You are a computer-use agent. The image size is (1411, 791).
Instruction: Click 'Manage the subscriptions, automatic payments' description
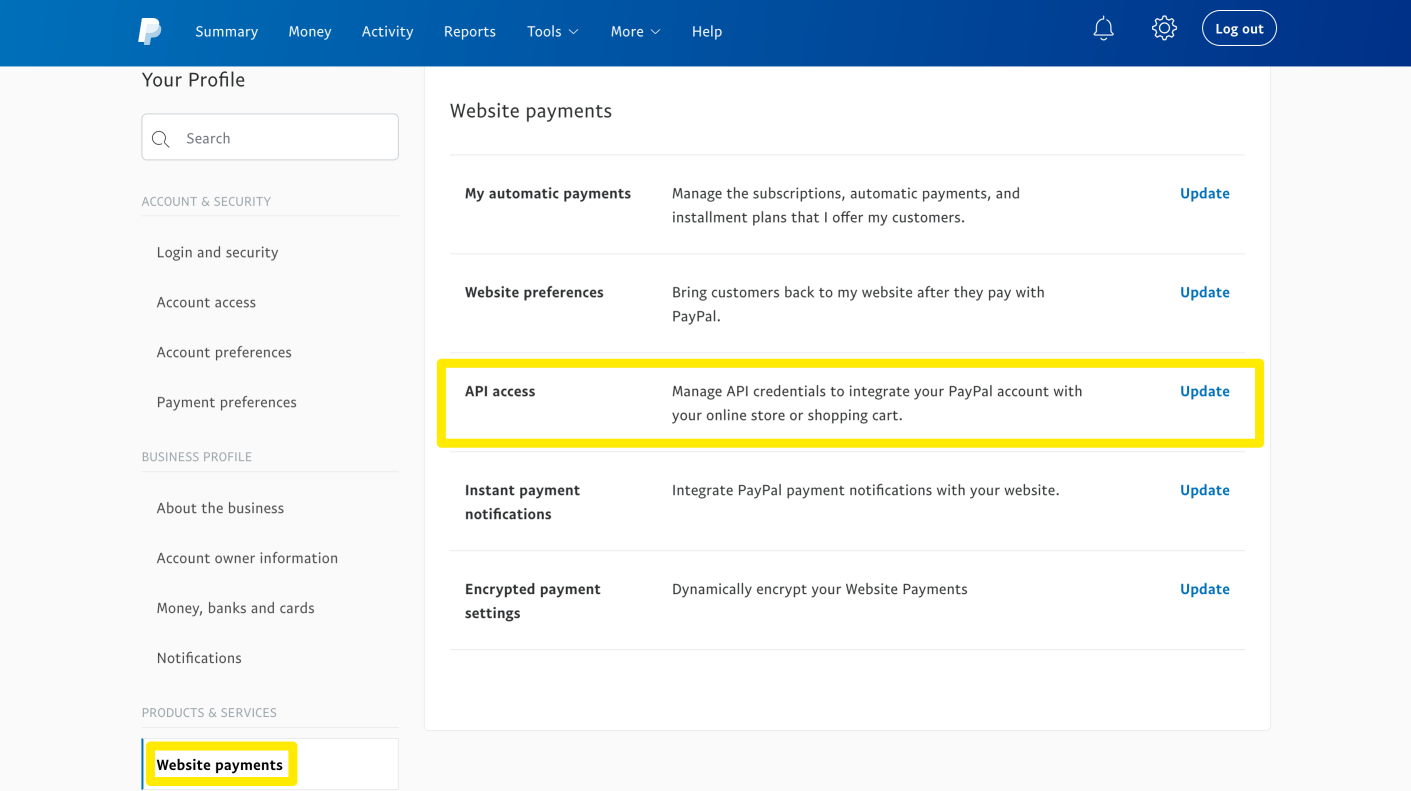tap(846, 205)
